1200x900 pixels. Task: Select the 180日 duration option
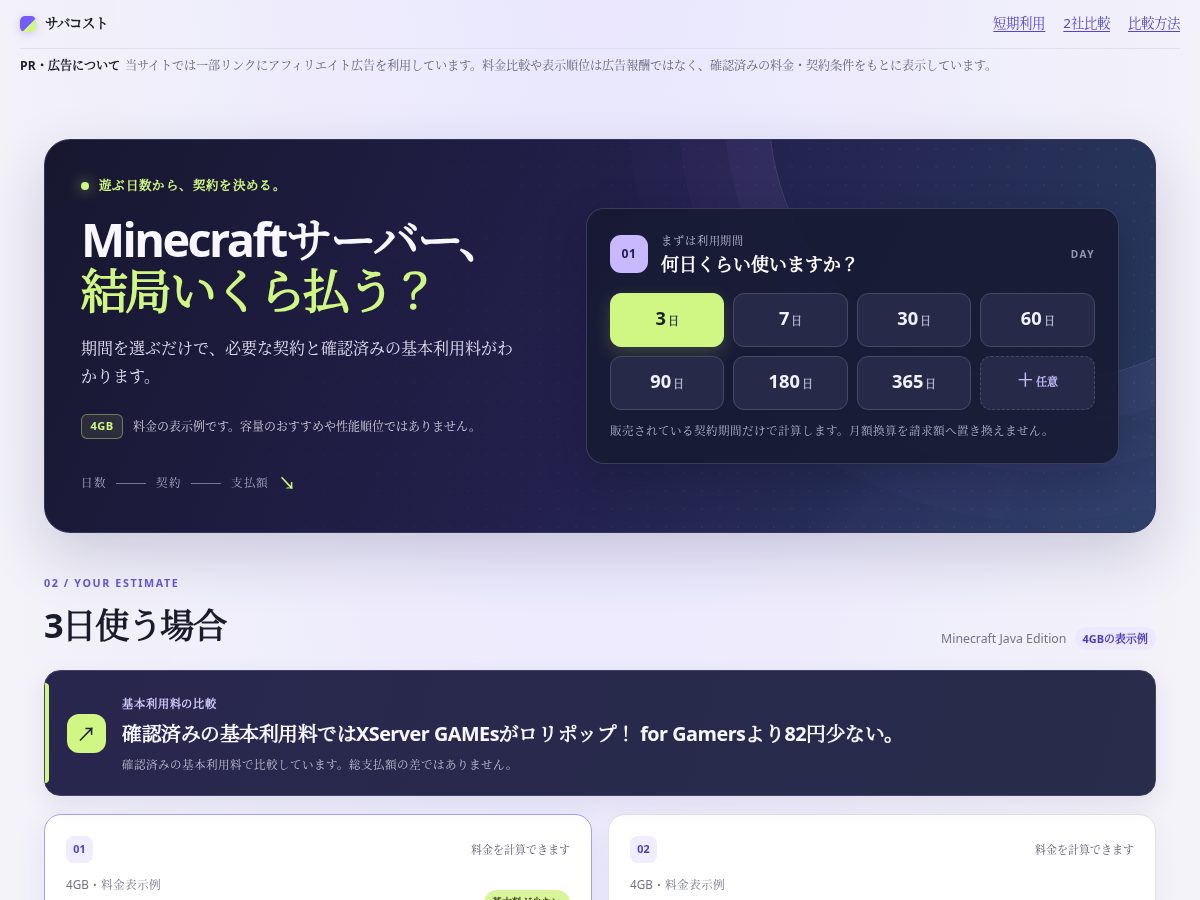[790, 383]
